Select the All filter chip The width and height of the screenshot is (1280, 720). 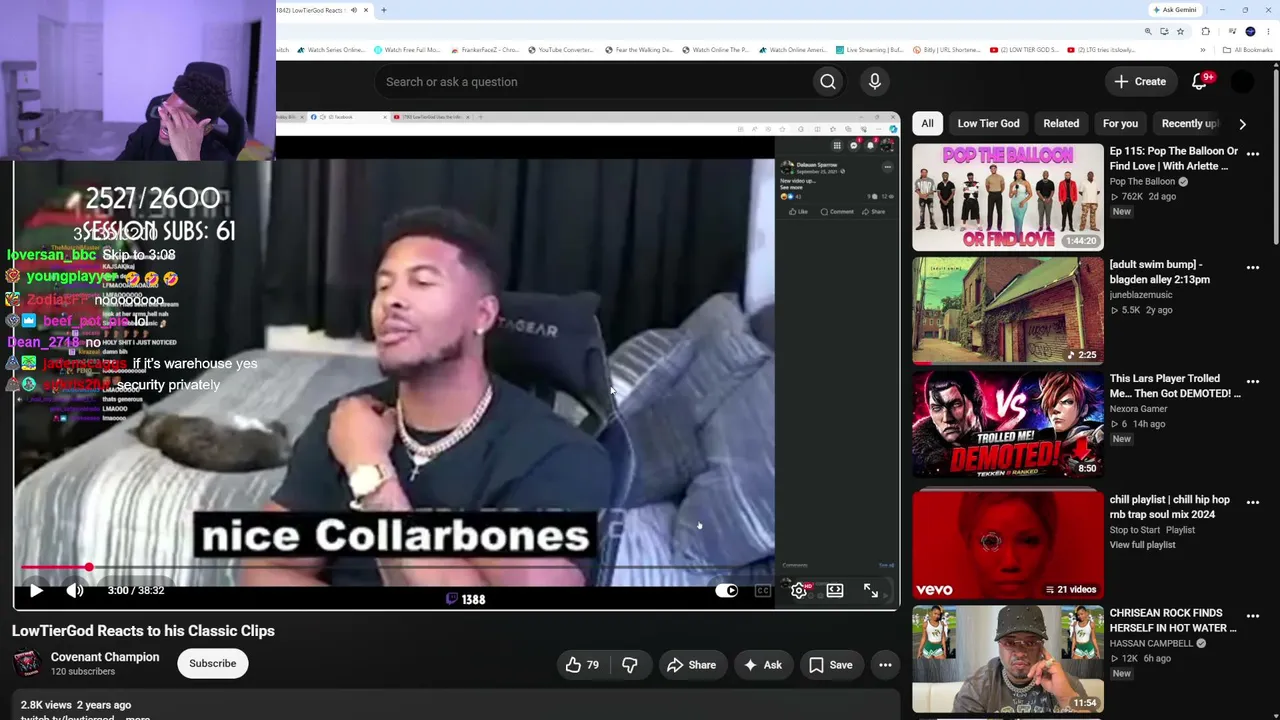click(x=927, y=124)
